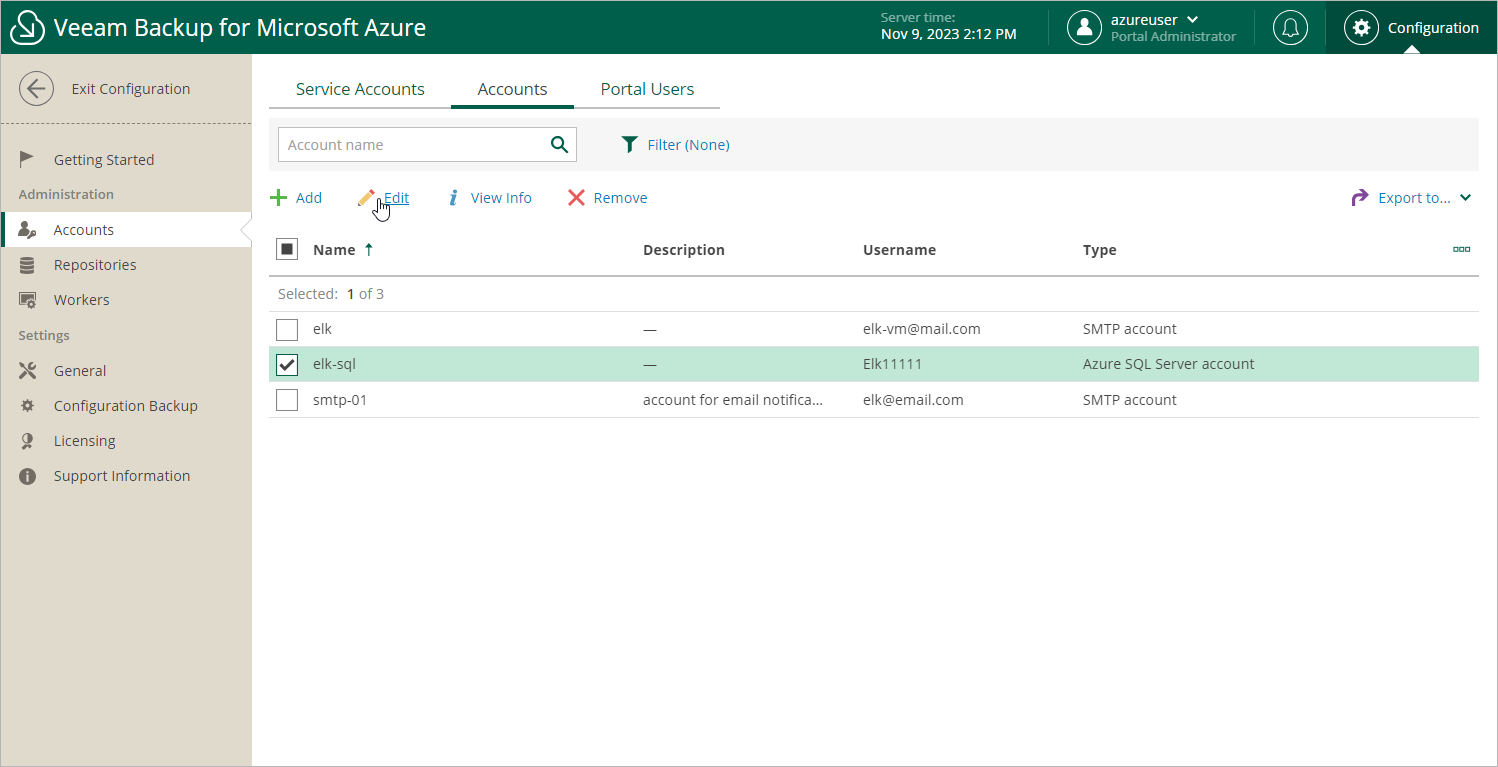Expand the azureuser dropdown chevron
Viewport: 1498px width, 767px height.
tap(1192, 20)
